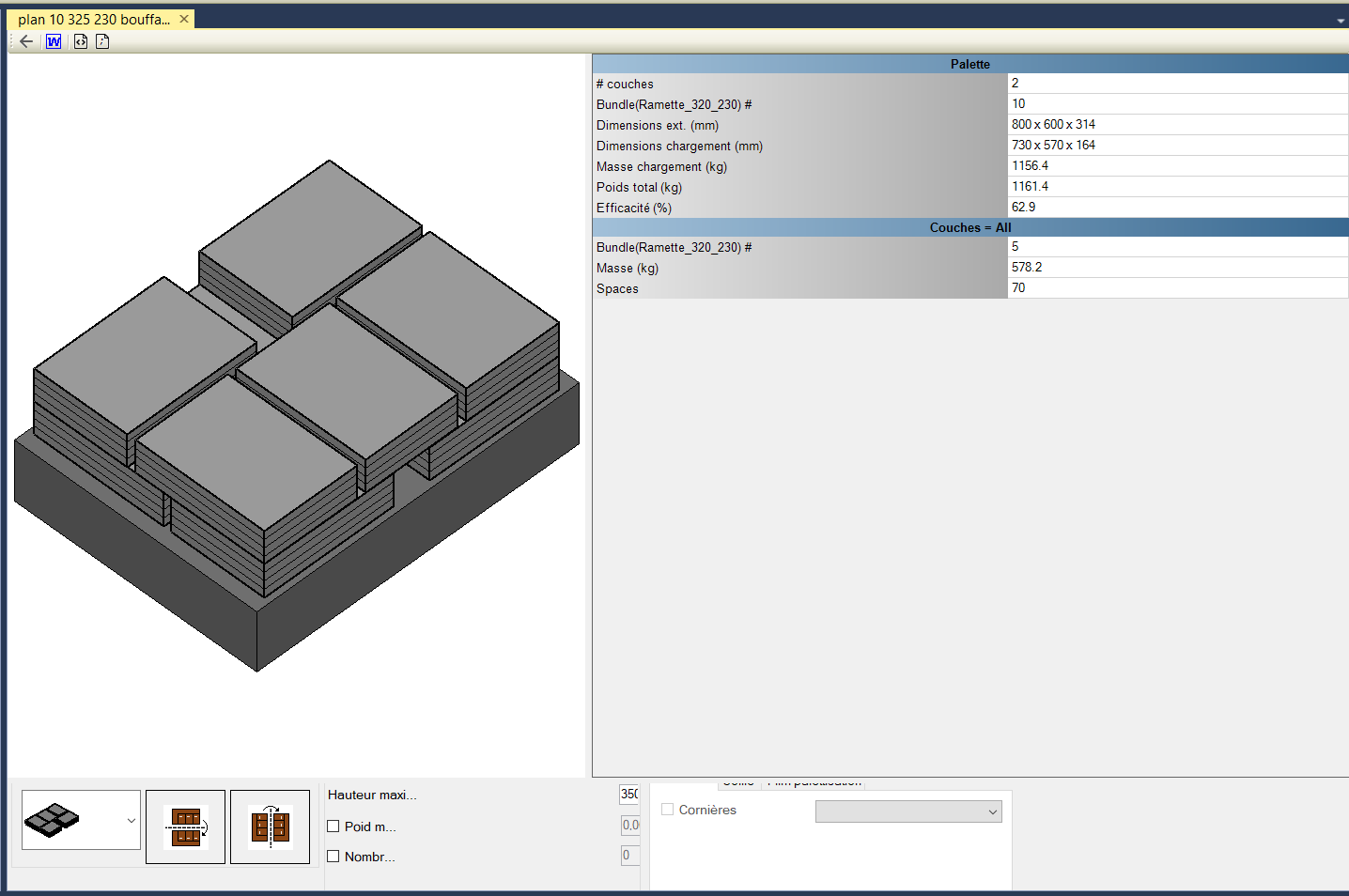Select the Dimensions ext. value 800 x 600 x 314
The width and height of the screenshot is (1349, 896).
(x=1178, y=125)
